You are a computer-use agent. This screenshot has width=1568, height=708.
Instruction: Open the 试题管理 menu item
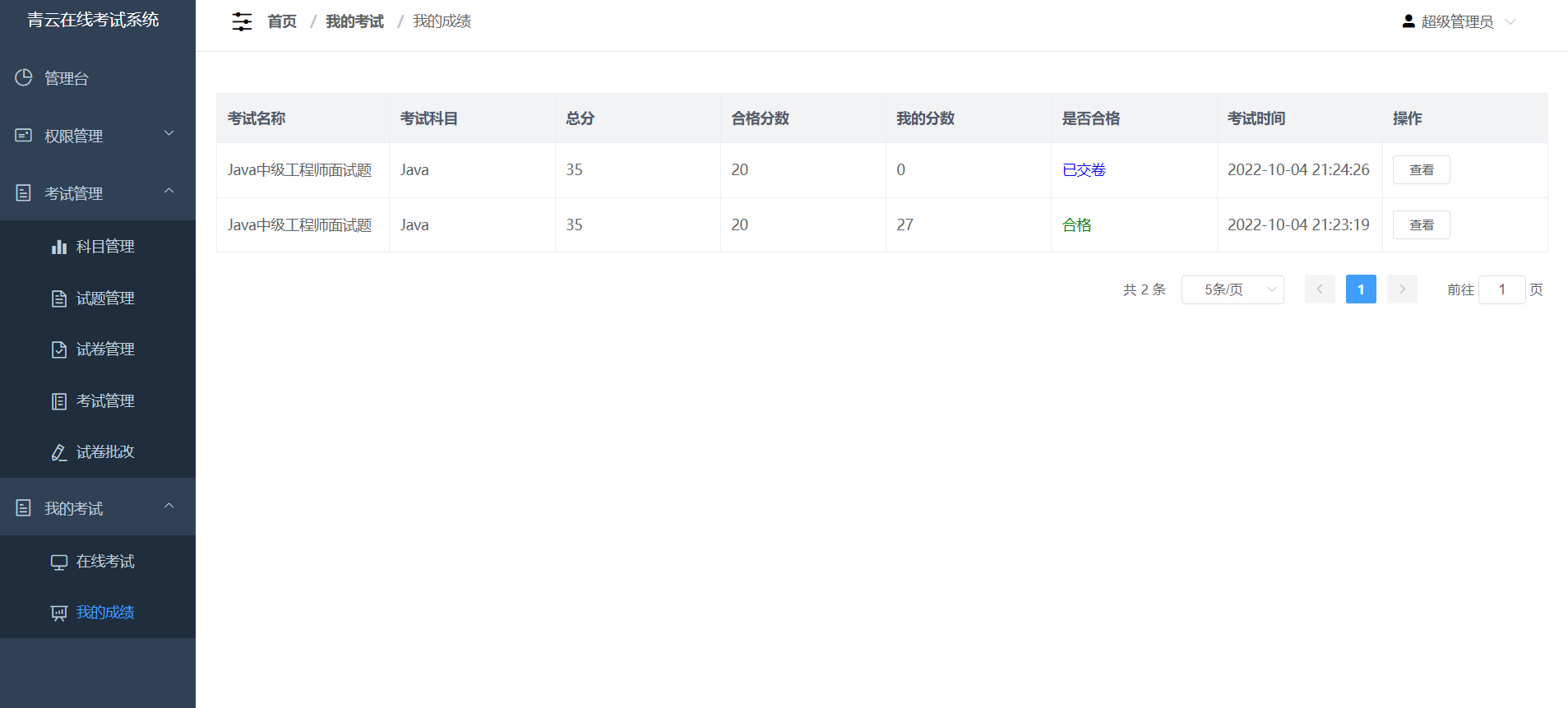pos(98,298)
